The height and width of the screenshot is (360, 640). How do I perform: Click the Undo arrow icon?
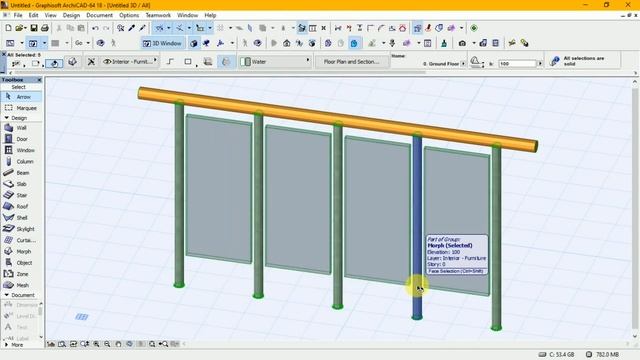95,28
